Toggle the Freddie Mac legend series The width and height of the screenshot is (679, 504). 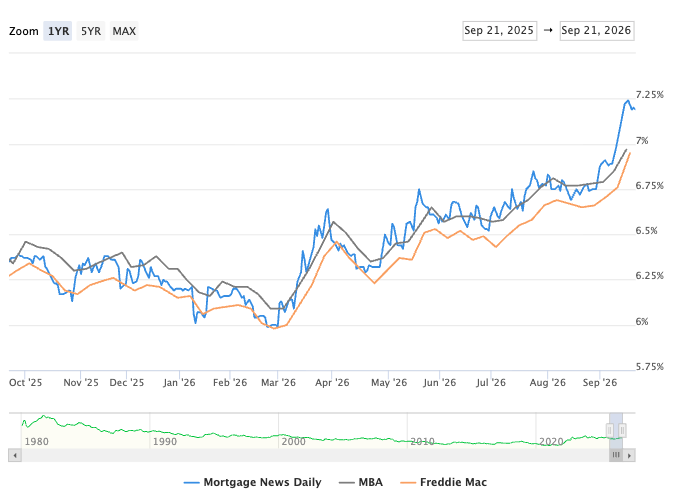coord(443,482)
